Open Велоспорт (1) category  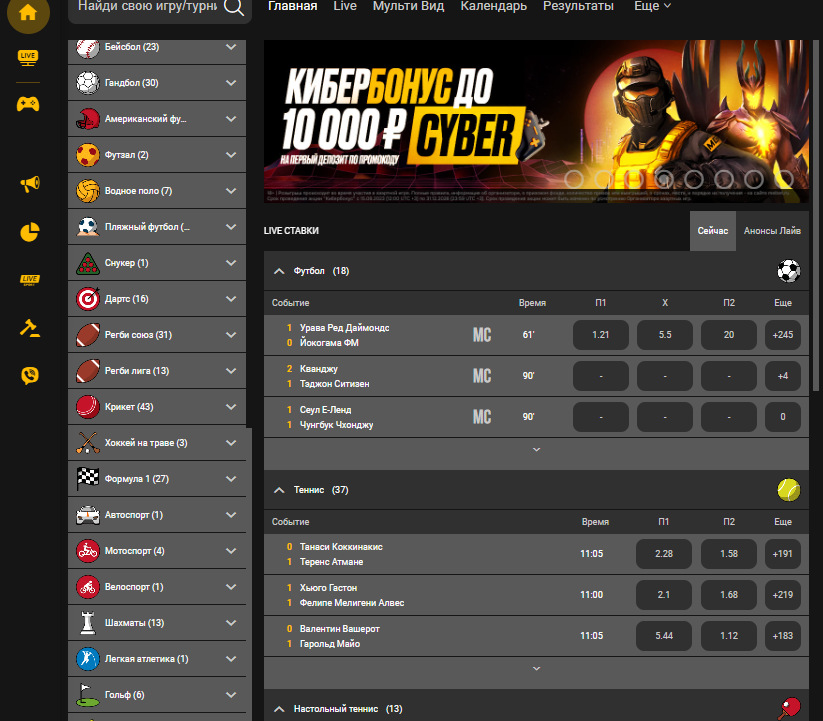click(x=157, y=587)
